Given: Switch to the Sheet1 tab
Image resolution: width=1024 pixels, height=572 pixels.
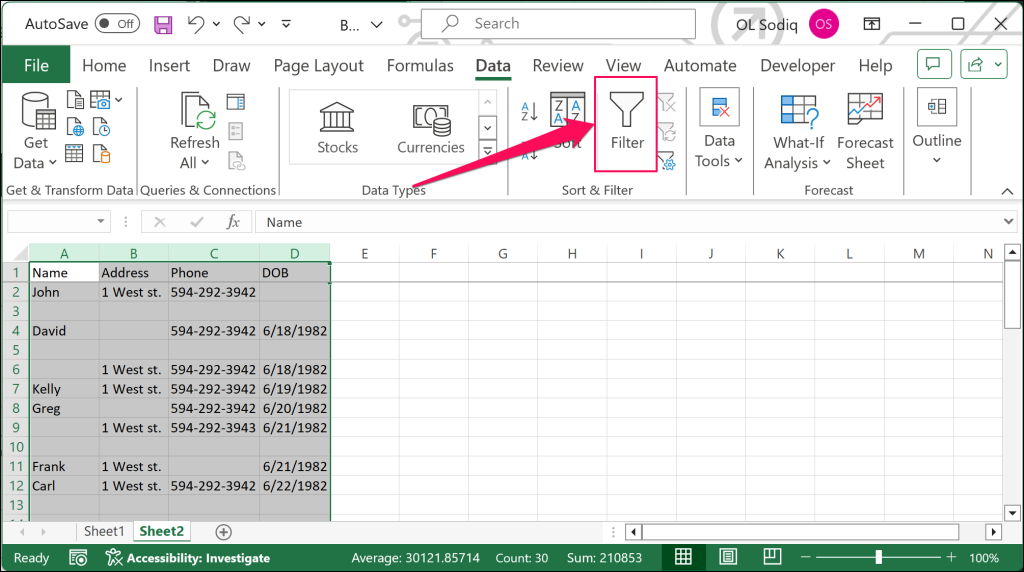Looking at the screenshot, I should (104, 532).
